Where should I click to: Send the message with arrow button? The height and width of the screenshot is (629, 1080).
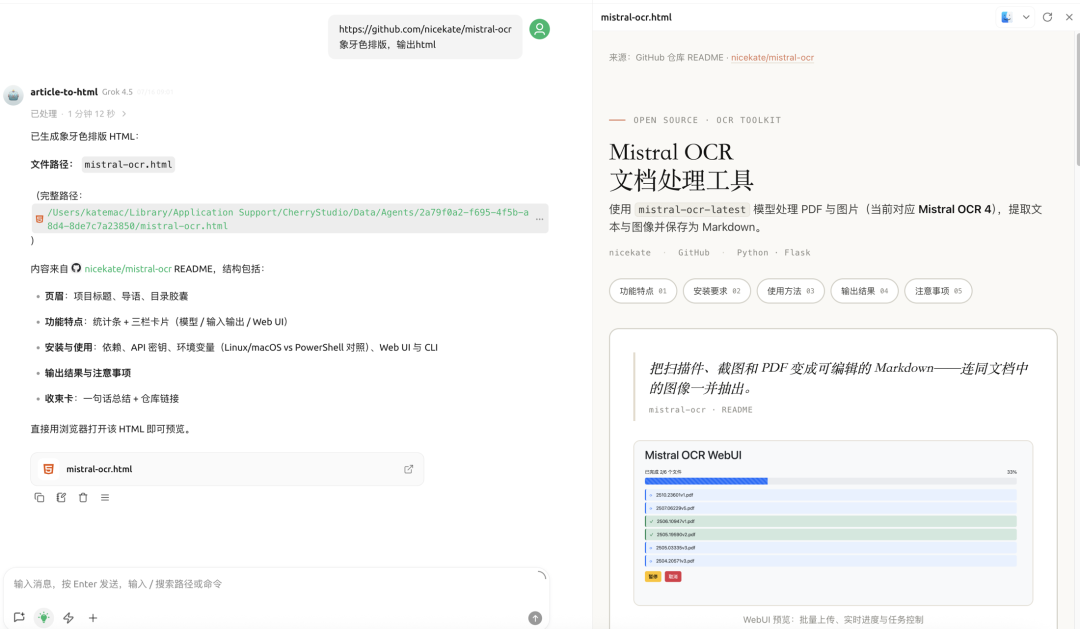535,618
